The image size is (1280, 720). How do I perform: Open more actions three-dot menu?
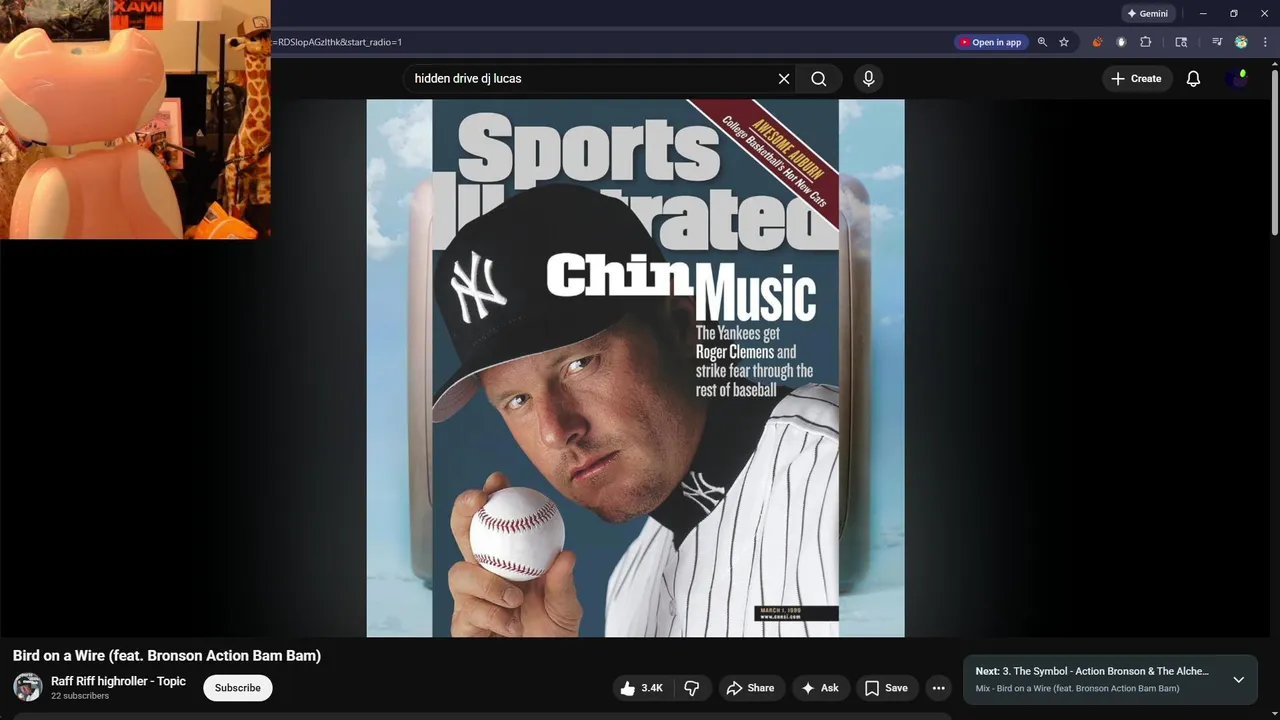point(938,688)
